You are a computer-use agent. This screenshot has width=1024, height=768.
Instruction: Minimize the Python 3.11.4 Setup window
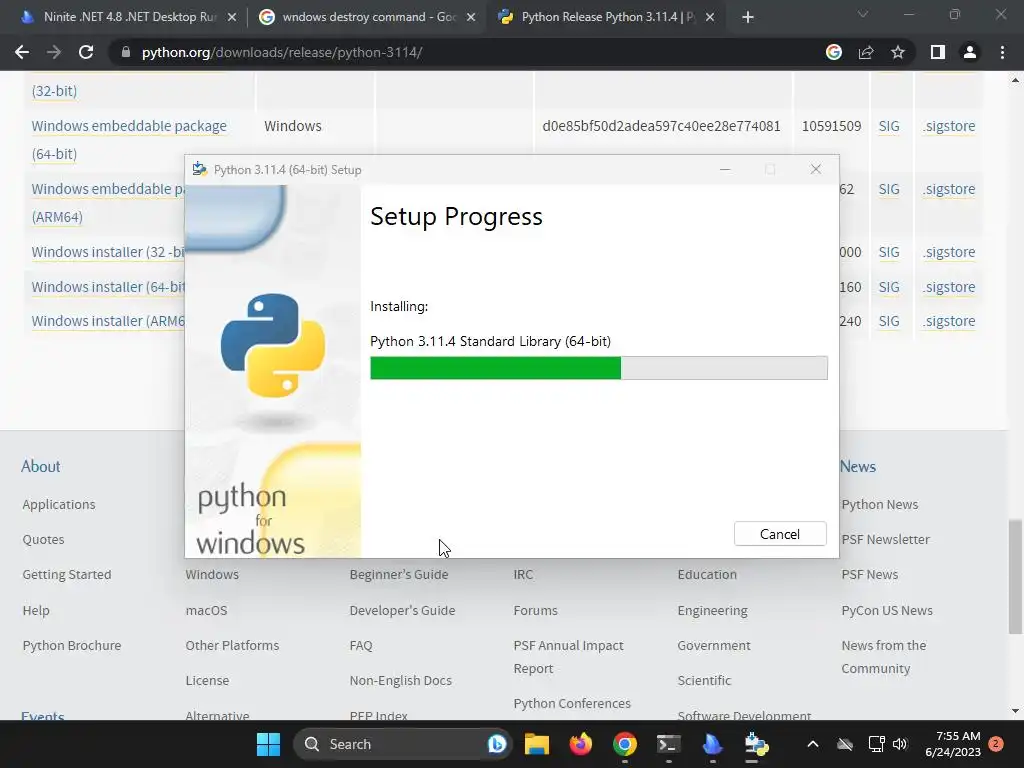725,169
